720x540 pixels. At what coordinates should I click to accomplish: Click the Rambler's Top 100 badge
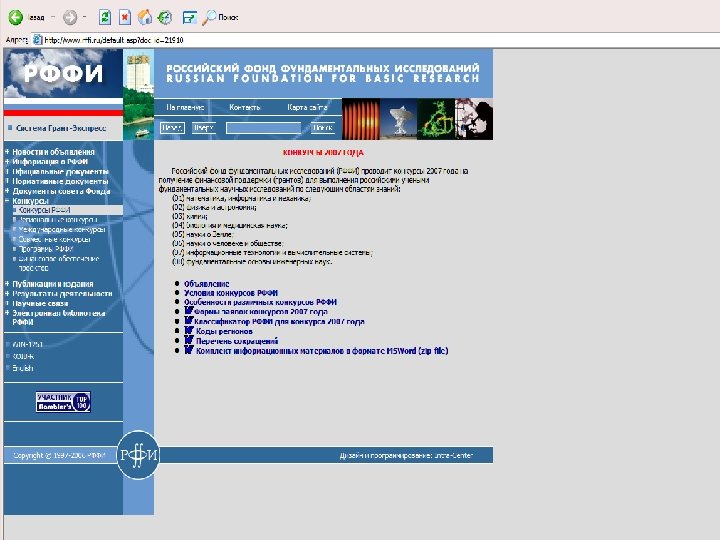tap(63, 402)
